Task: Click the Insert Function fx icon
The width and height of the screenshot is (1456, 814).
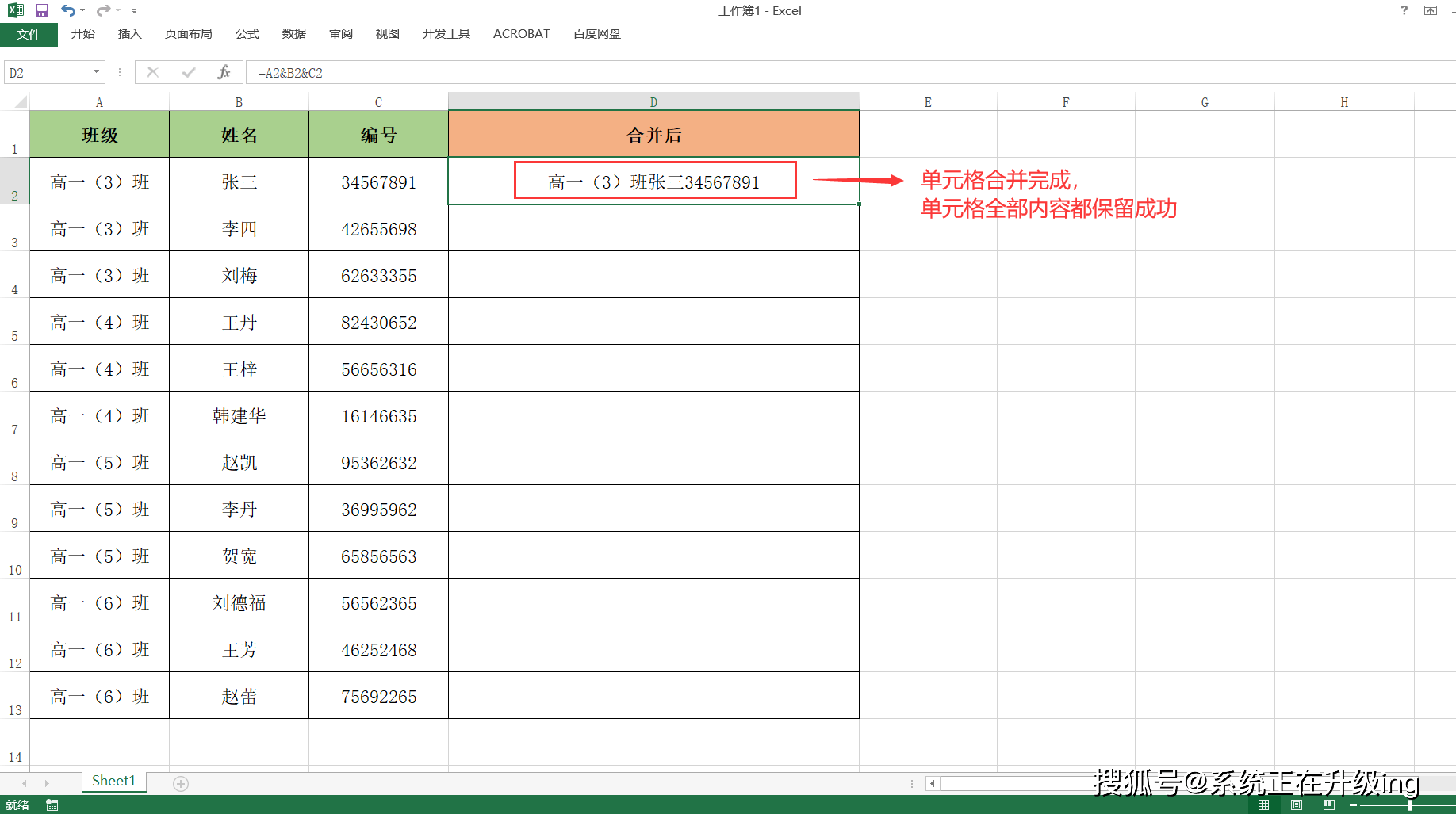Action: tap(224, 72)
